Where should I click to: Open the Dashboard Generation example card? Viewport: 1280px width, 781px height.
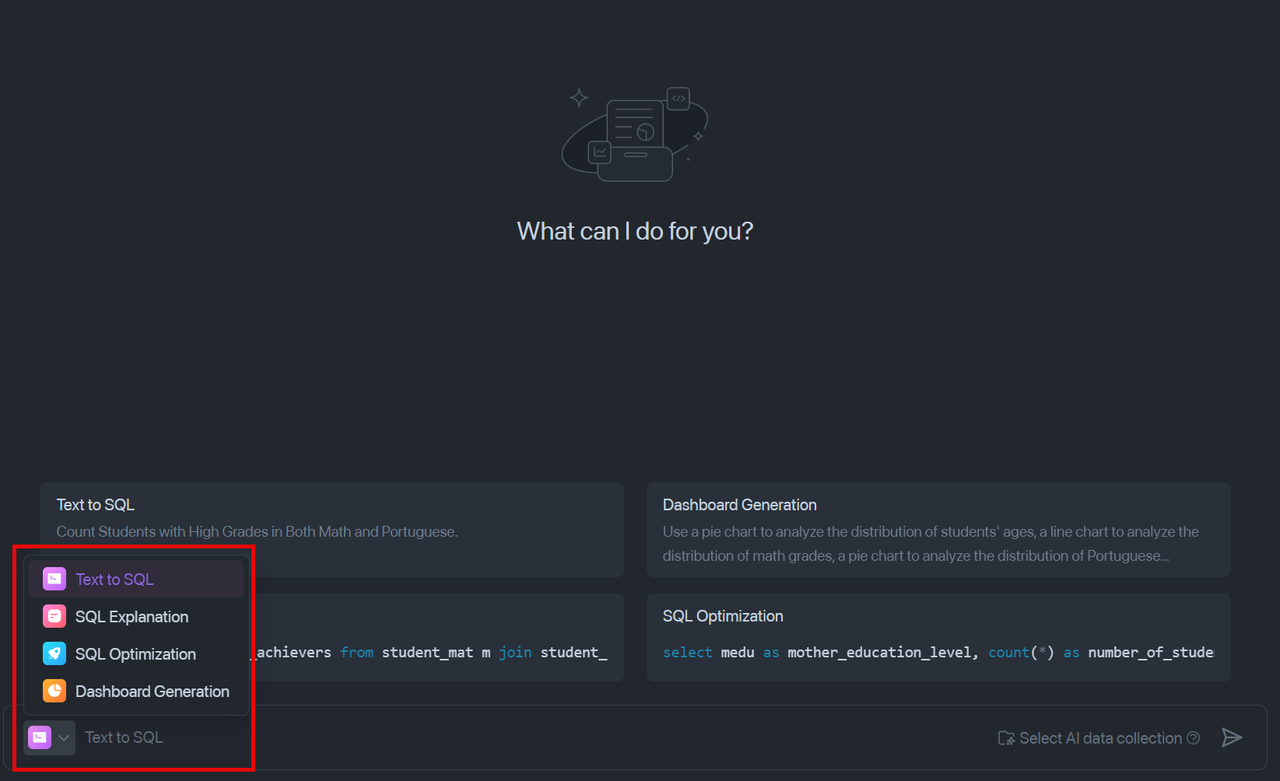pos(938,530)
